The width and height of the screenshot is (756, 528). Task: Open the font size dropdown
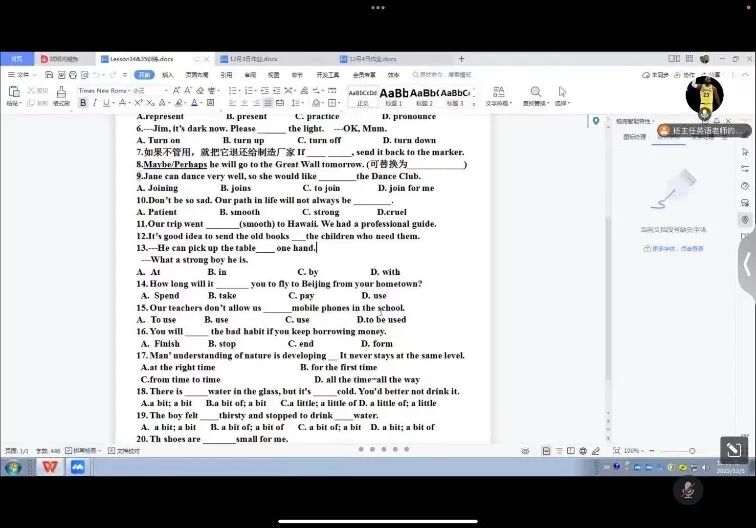coord(166,91)
